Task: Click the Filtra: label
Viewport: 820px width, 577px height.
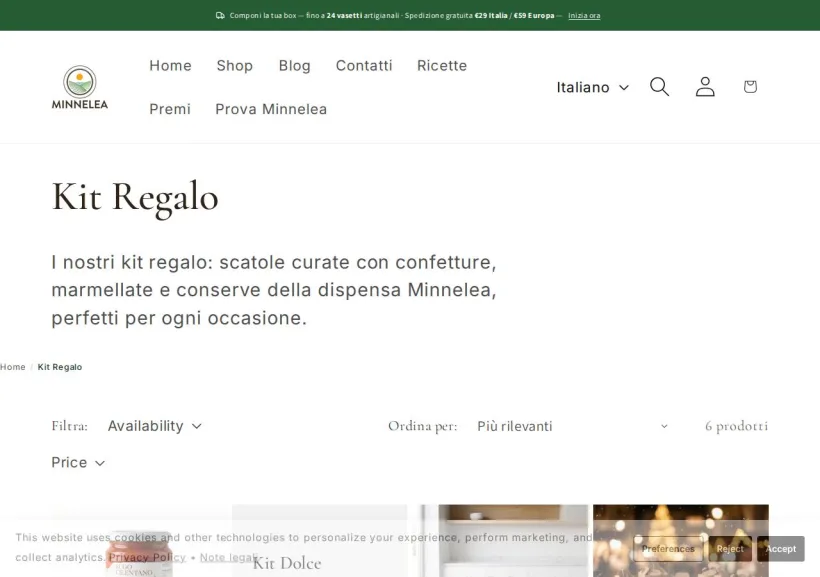Action: tap(70, 426)
